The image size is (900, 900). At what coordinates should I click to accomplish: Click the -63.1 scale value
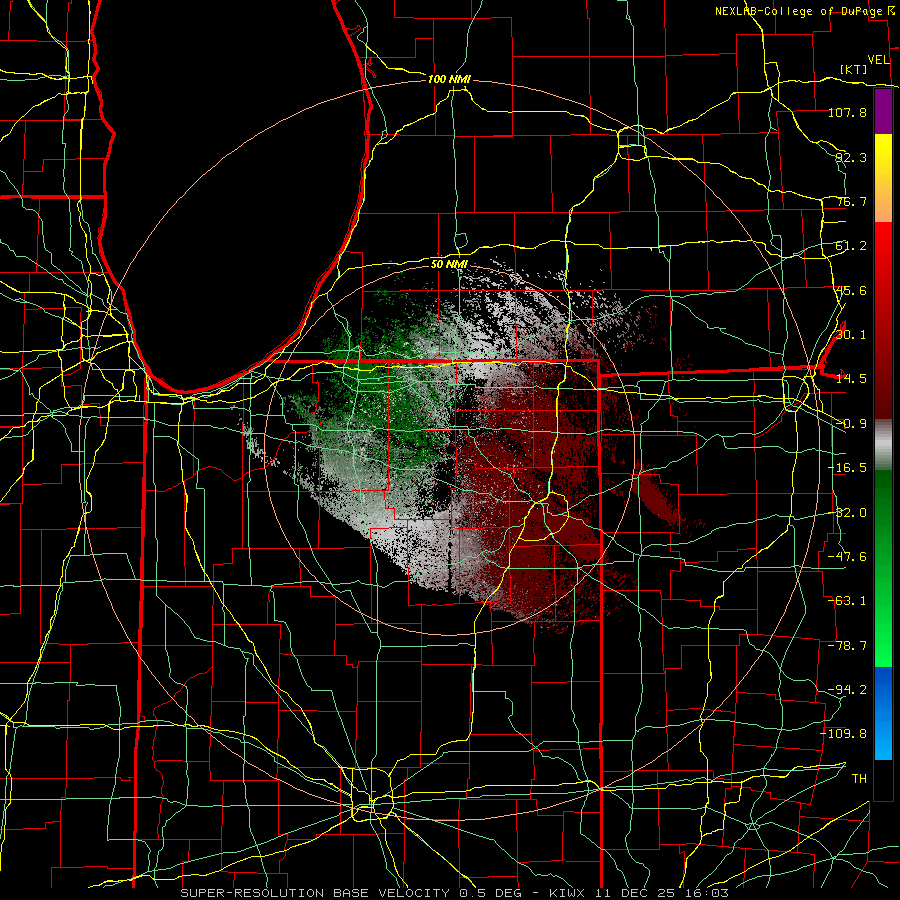tap(847, 601)
